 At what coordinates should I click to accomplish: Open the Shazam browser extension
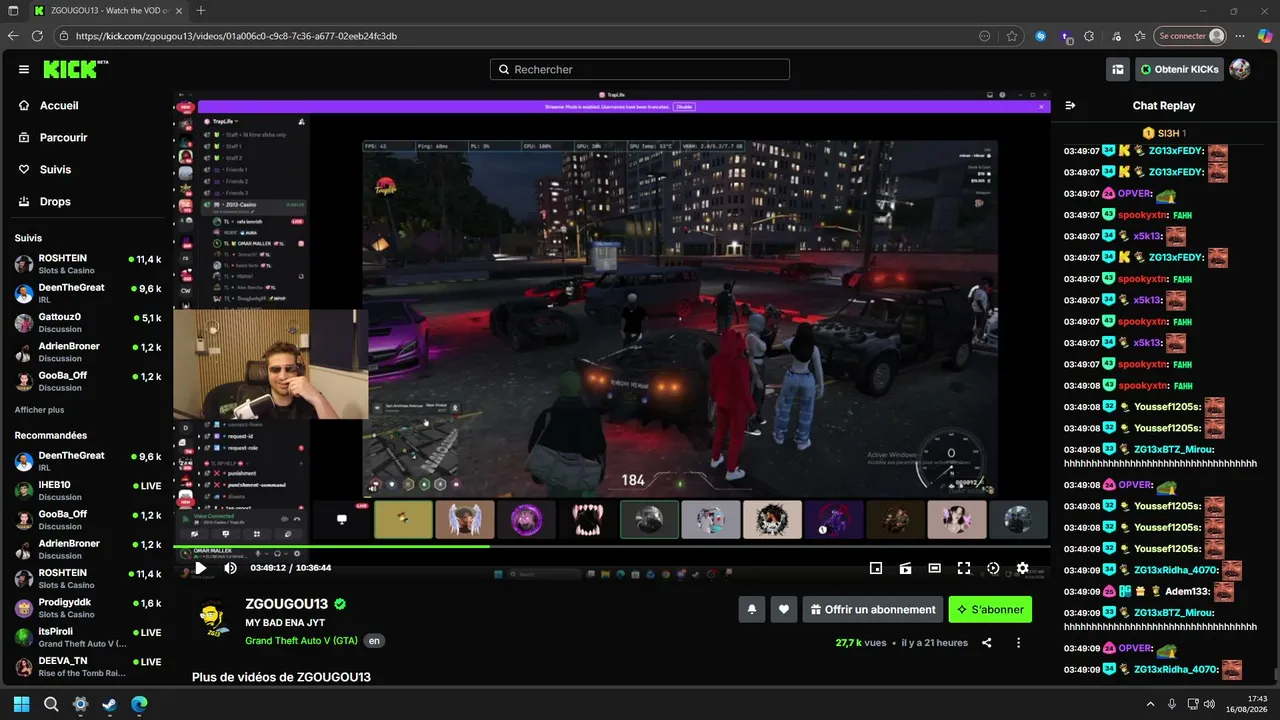(1041, 36)
